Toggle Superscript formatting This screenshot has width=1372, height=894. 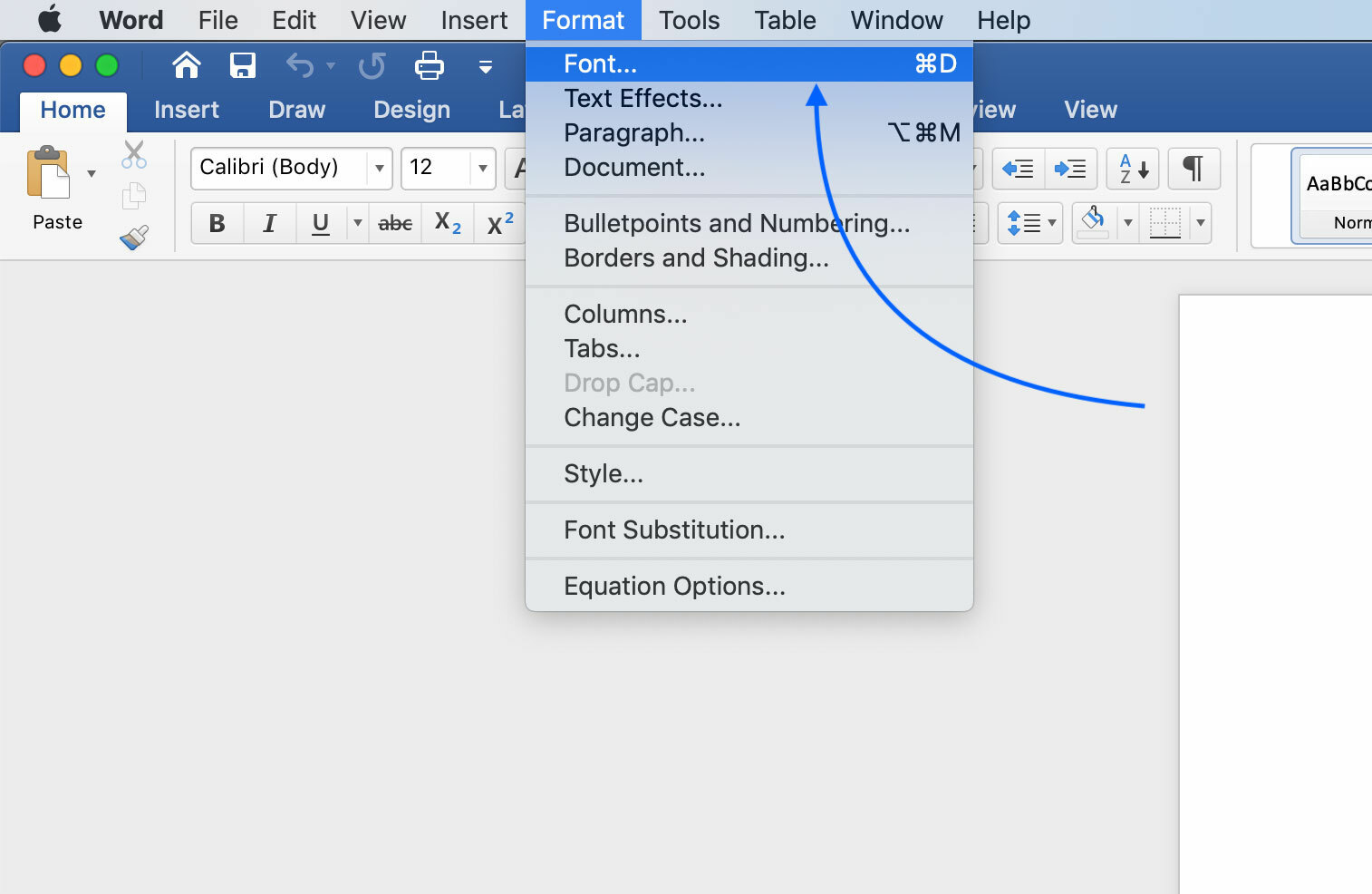(500, 223)
